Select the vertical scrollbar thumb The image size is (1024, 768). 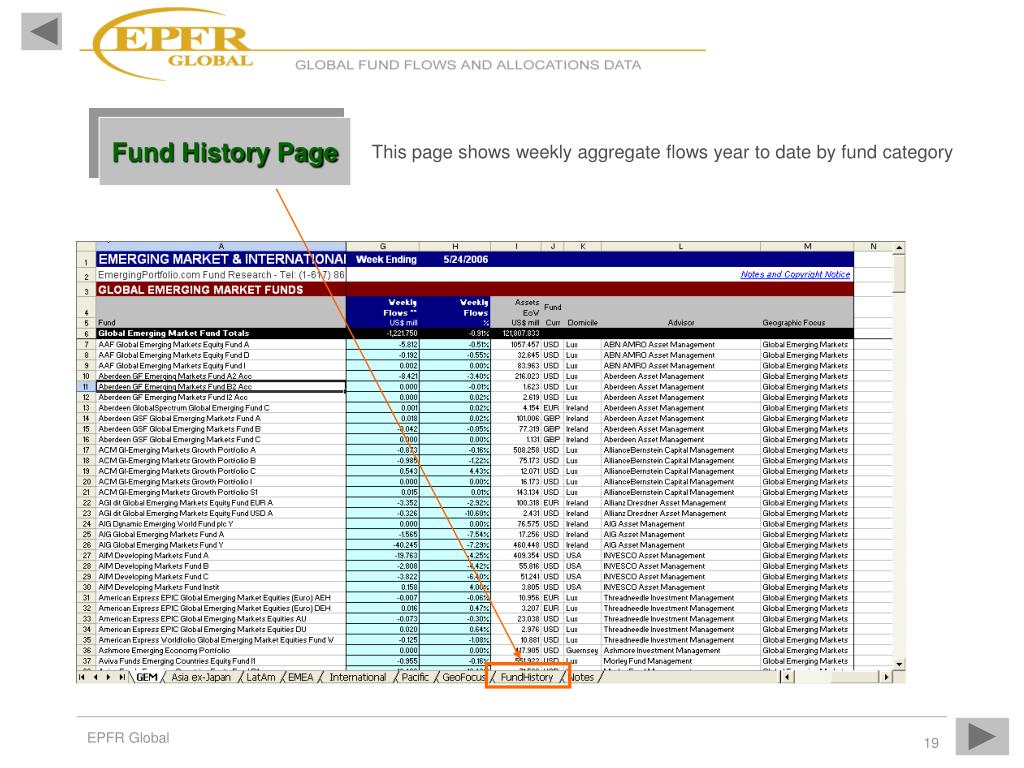(x=899, y=273)
